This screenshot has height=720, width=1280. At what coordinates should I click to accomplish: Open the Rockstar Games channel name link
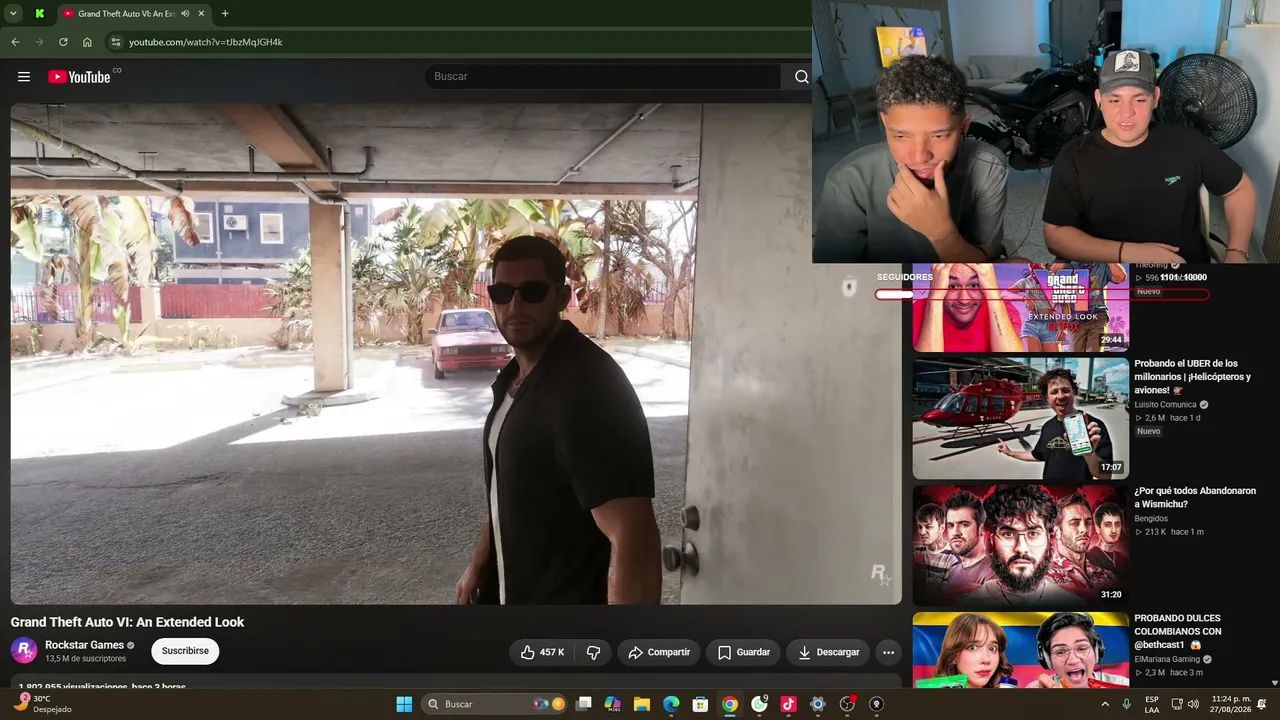tap(84, 645)
